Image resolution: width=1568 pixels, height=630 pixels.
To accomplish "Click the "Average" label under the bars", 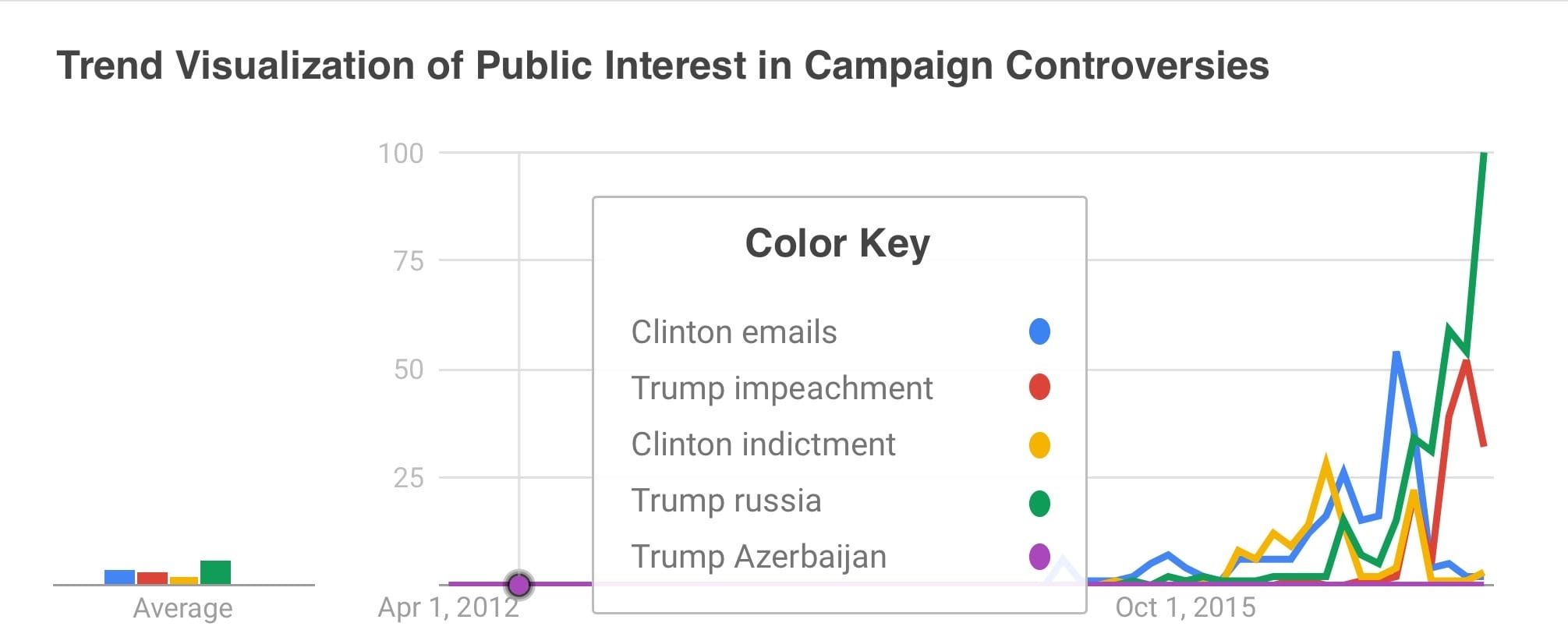I will pyautogui.click(x=182, y=607).
